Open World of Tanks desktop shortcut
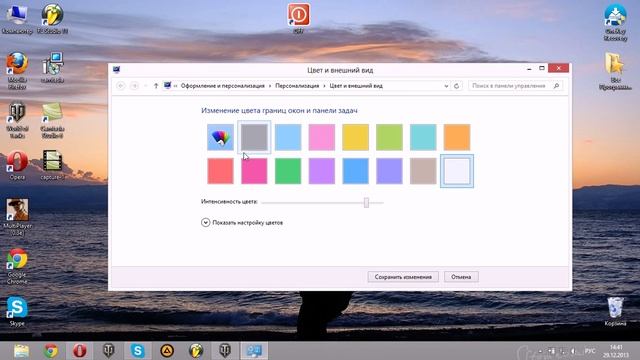The width and height of the screenshot is (640, 360). pos(17,120)
